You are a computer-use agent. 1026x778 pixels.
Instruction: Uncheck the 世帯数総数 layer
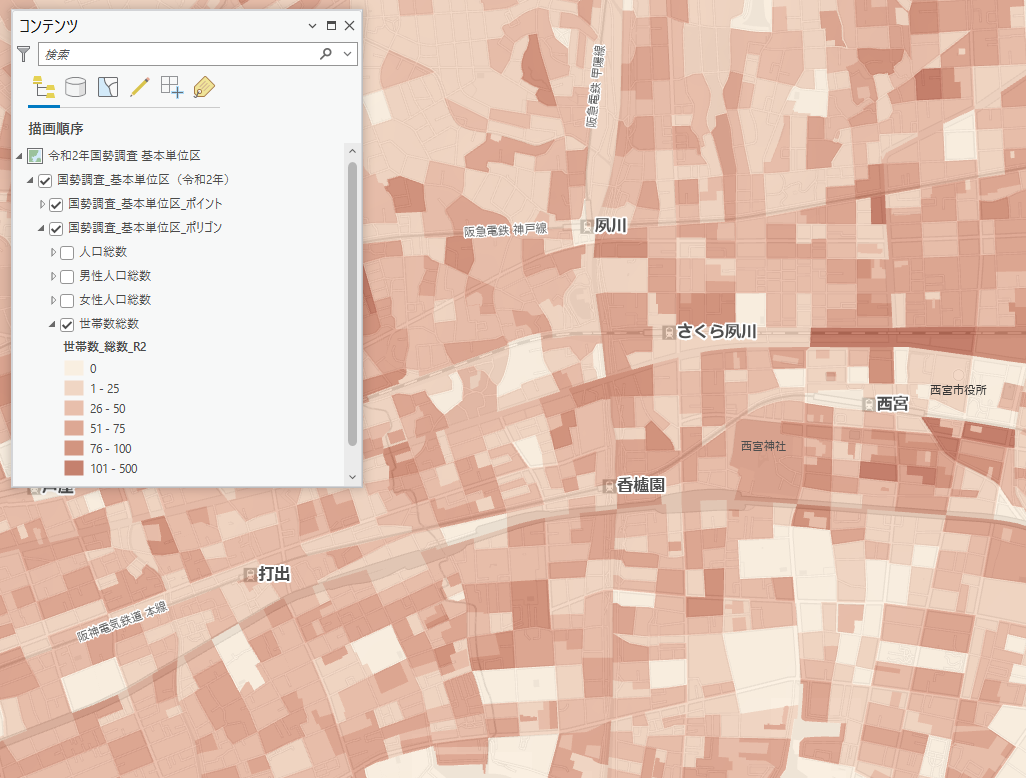[67, 324]
